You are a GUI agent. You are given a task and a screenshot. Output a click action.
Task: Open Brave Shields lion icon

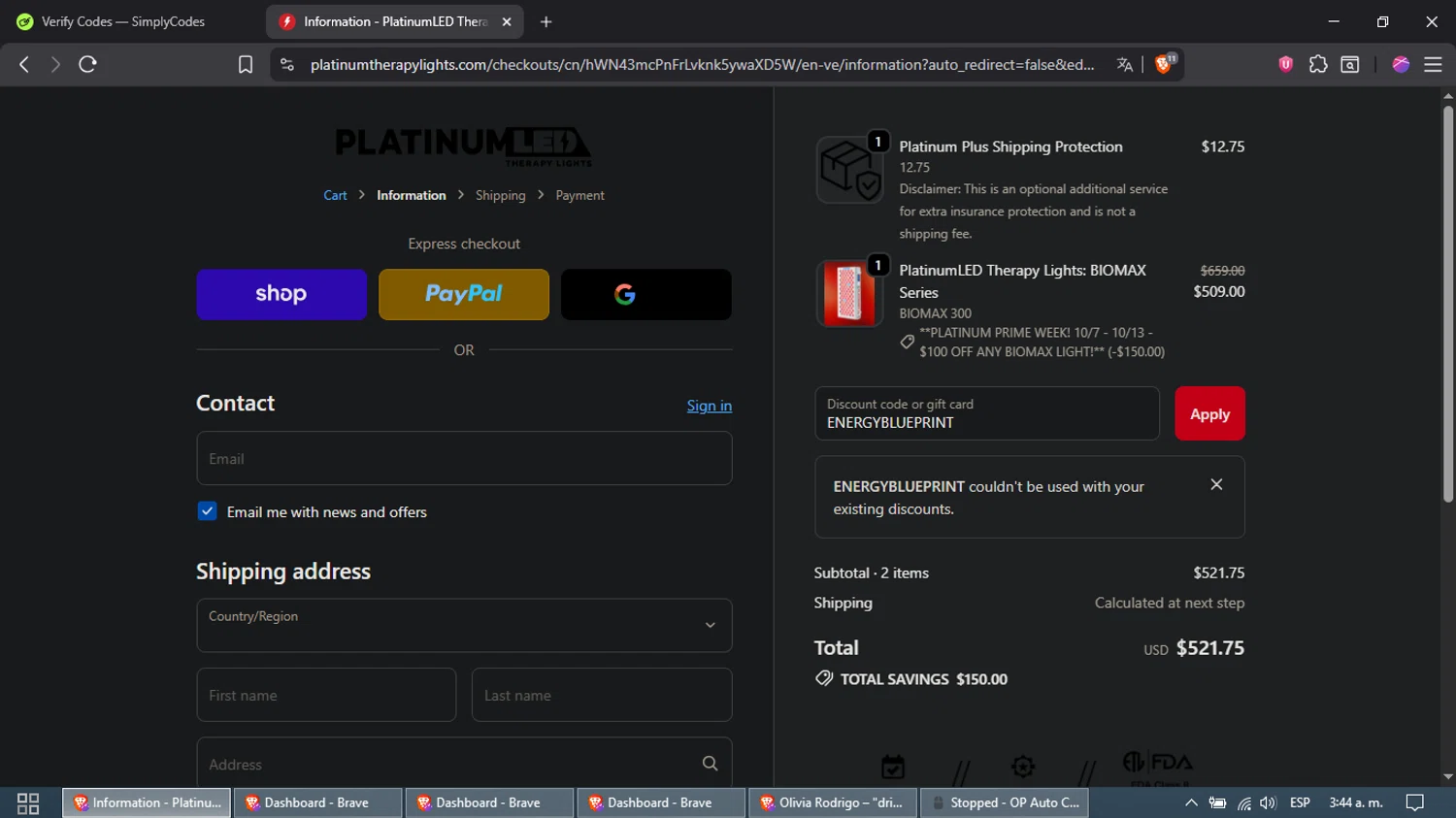pos(1164,64)
